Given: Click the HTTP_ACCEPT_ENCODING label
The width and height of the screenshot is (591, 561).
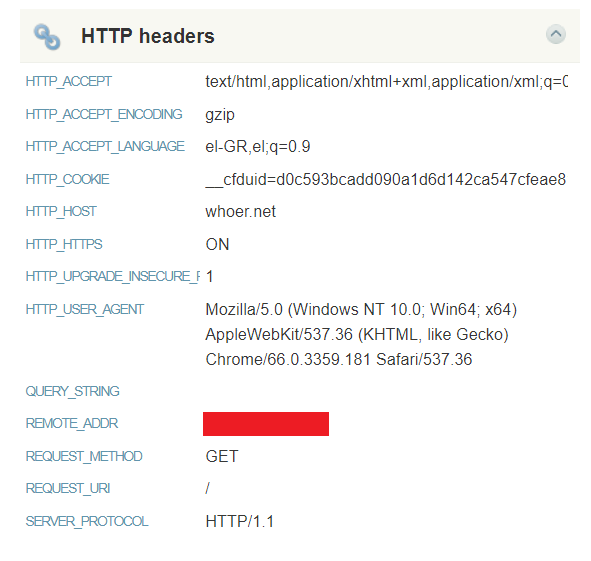Looking at the screenshot, I should (x=104, y=114).
